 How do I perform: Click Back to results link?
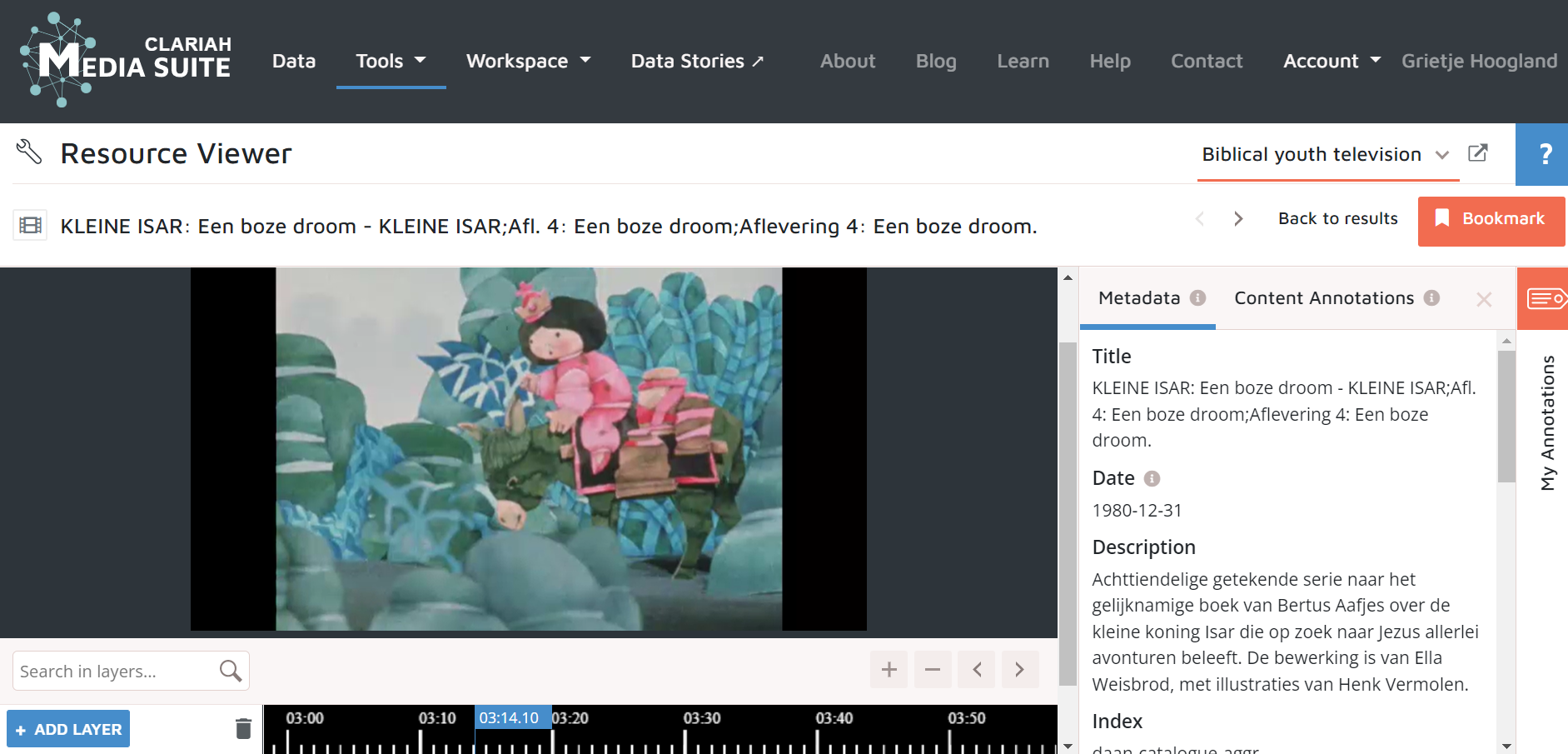click(1337, 219)
